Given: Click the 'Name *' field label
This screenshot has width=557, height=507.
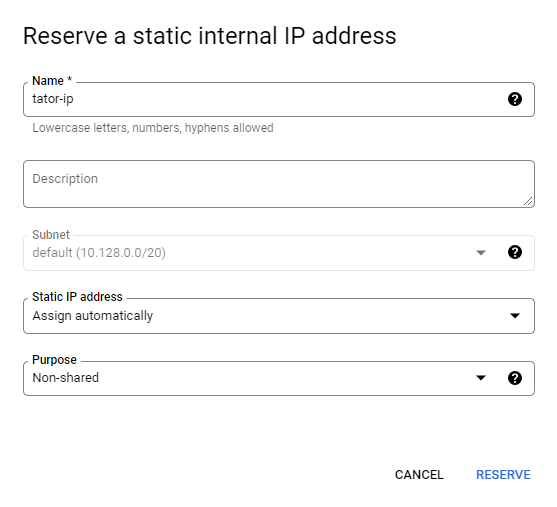Looking at the screenshot, I should click(x=52, y=81).
